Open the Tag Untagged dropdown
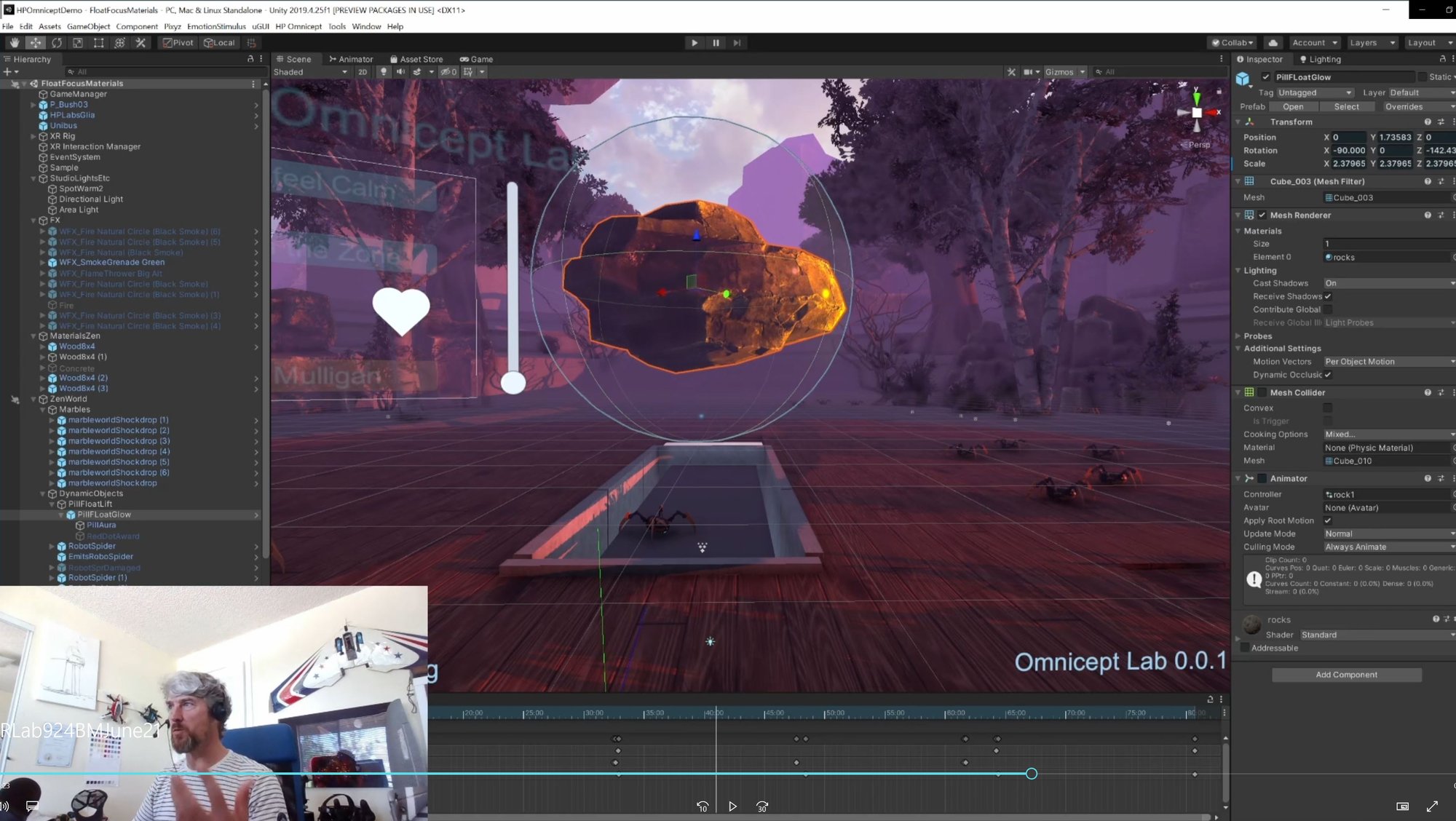1456x821 pixels. [1315, 93]
